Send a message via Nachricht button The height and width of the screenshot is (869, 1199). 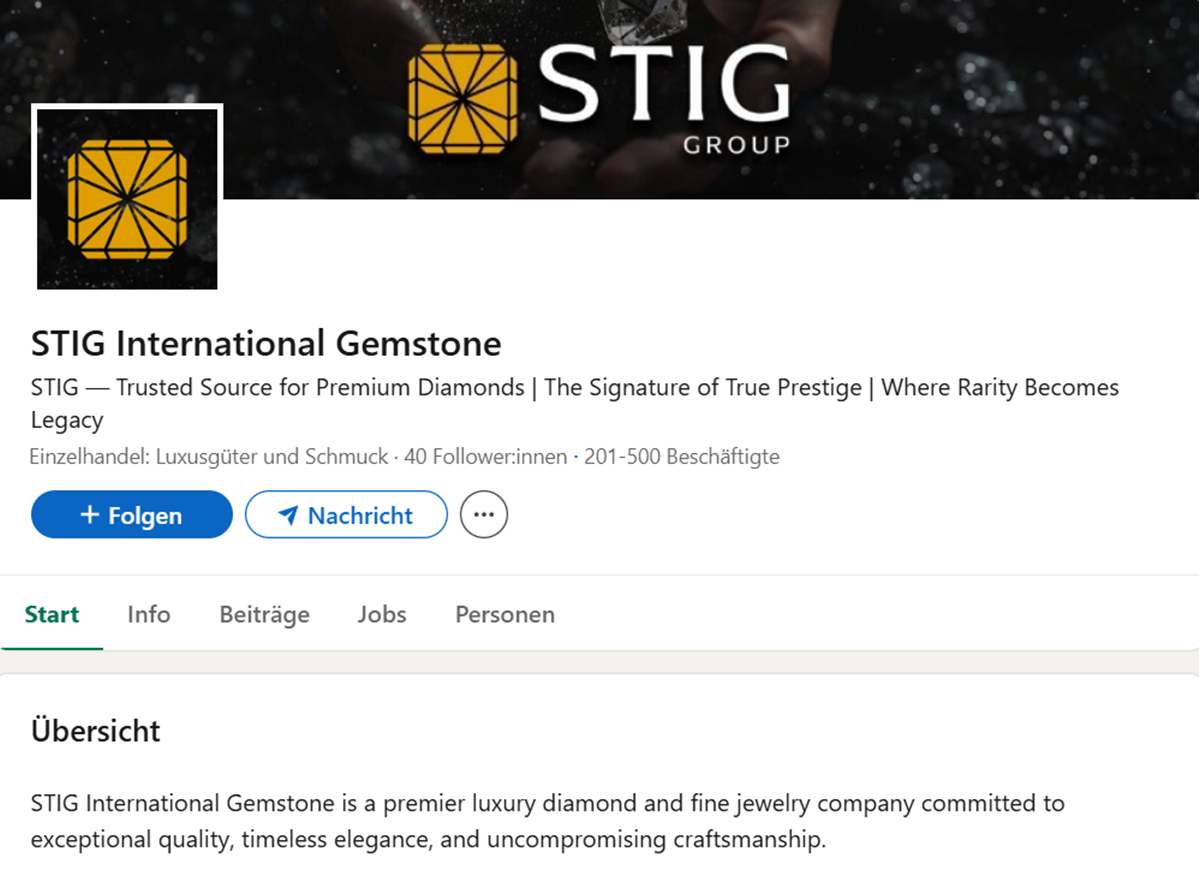click(x=346, y=515)
